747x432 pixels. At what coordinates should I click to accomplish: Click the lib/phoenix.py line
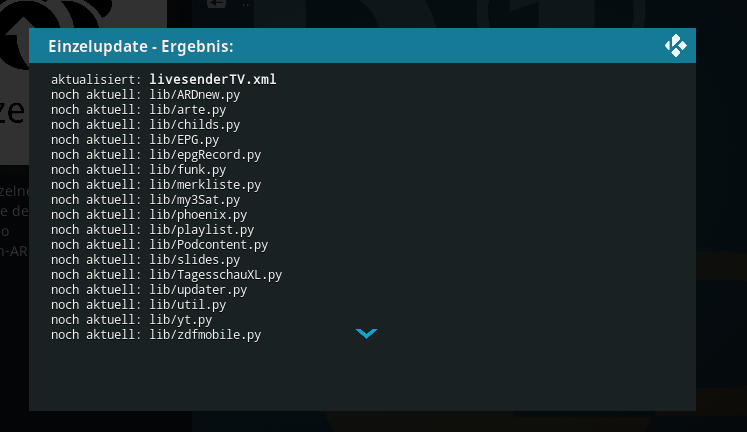[149, 215]
